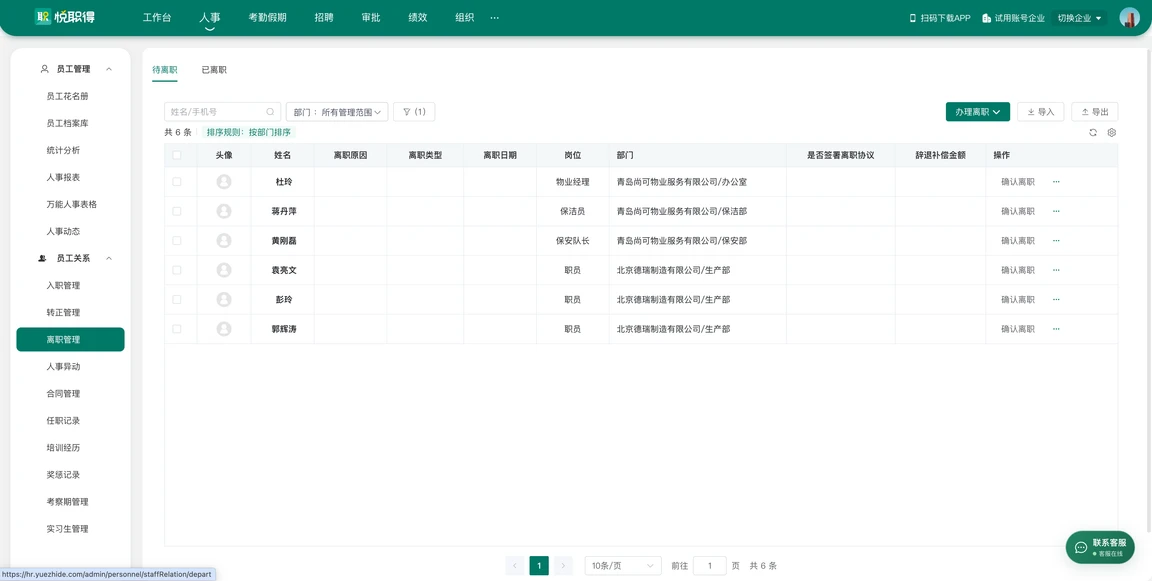The width and height of the screenshot is (1152, 581).
Task: Open the 部门 所有管理范围 dropdown
Action: click(337, 112)
